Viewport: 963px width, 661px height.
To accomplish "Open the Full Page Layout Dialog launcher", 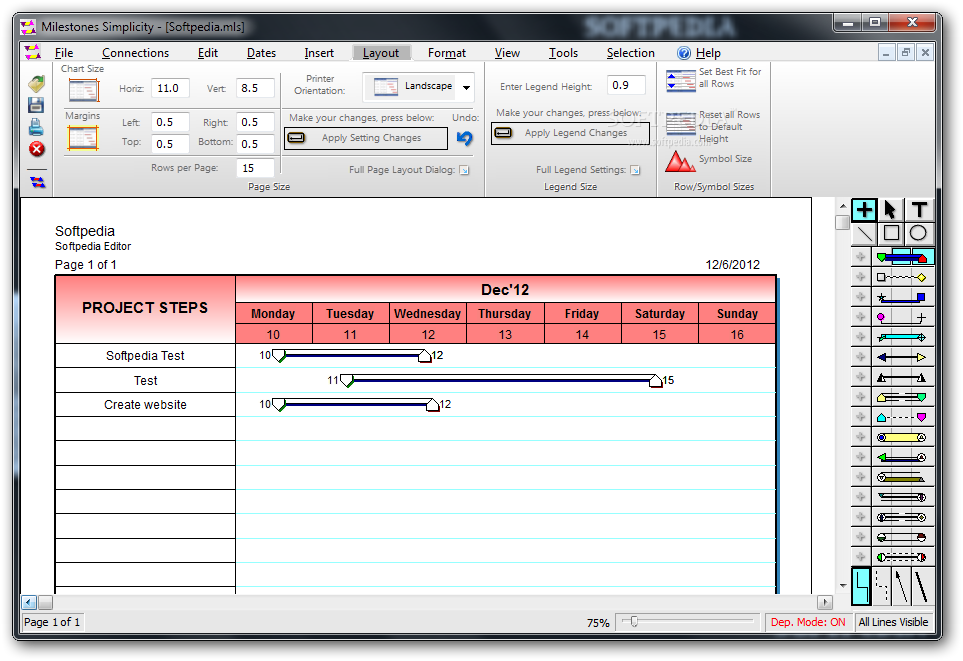I will click(464, 170).
